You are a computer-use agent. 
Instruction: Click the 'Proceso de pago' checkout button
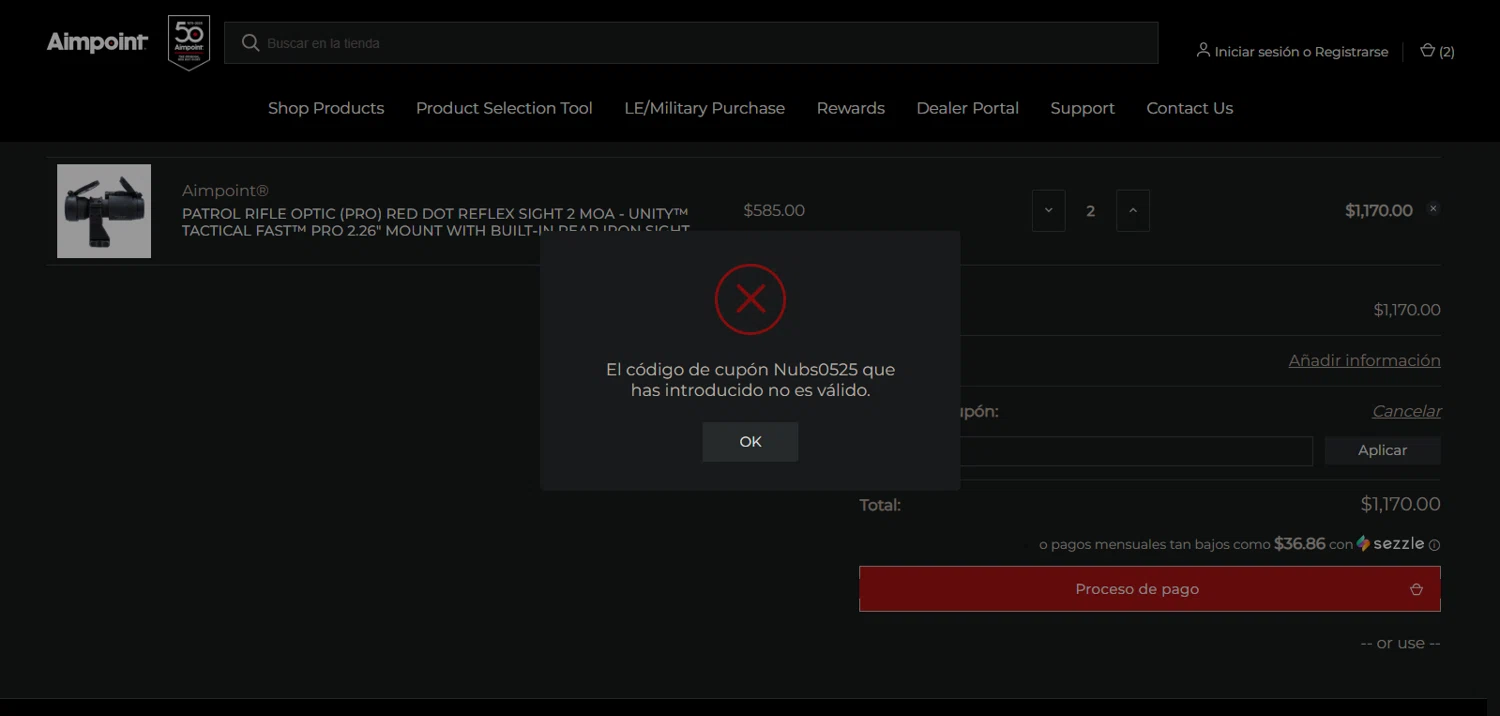[1150, 589]
